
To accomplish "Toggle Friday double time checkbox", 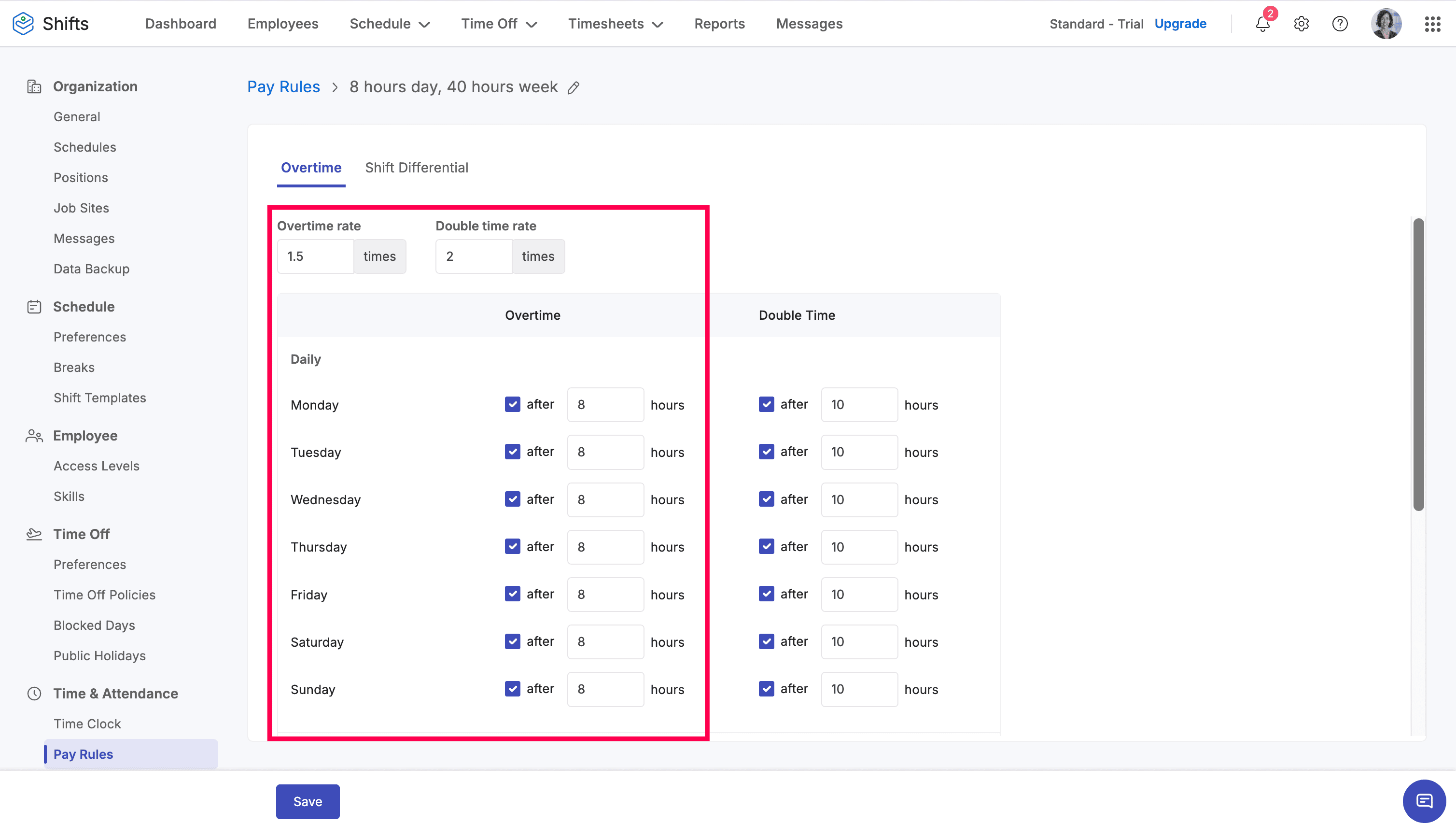I will [x=766, y=594].
